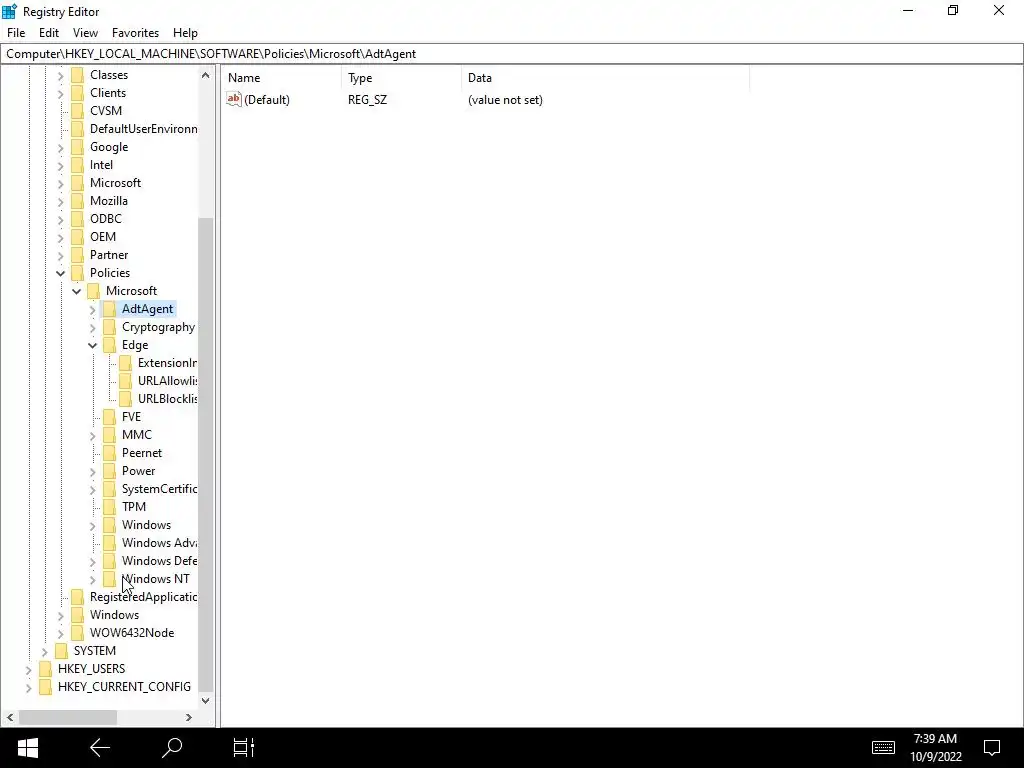Click the (Default) string value icon
1024x768 pixels.
tap(234, 99)
